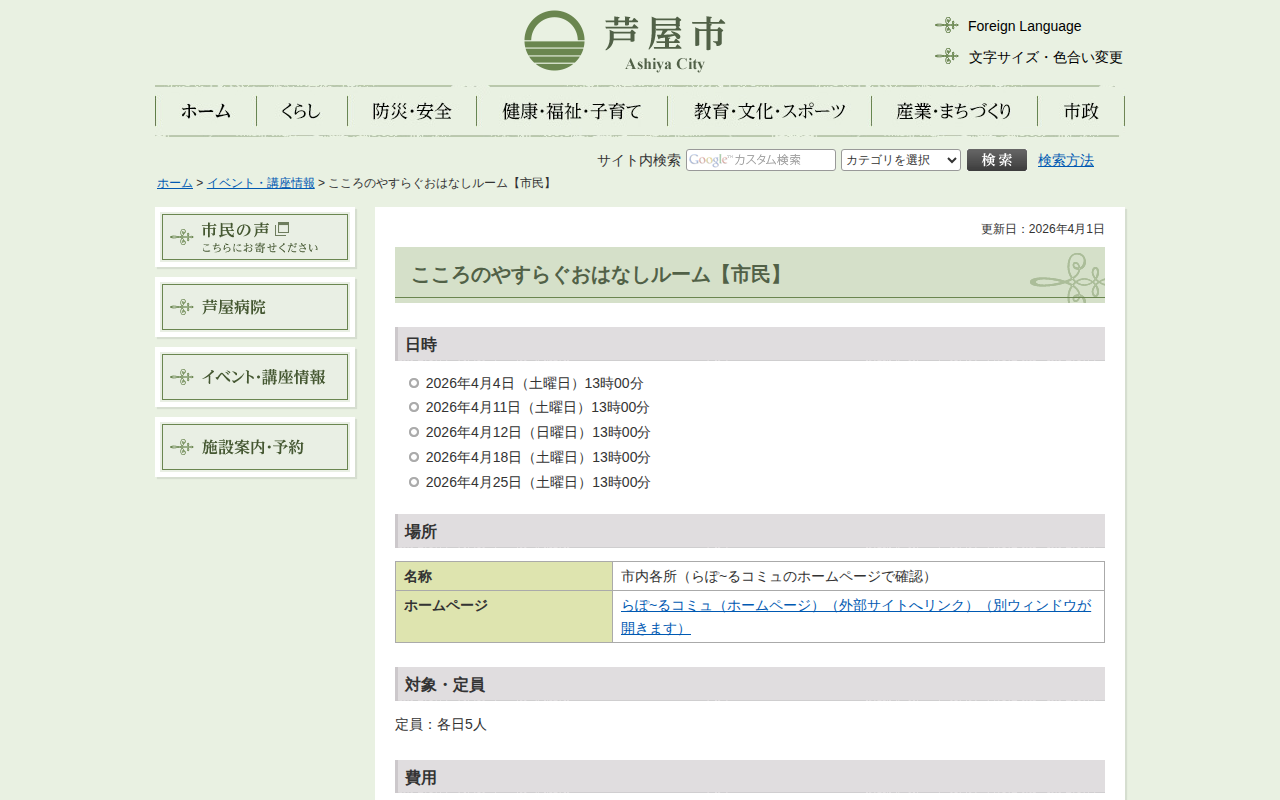Select the 市政 navigation item
The image size is (1280, 800).
[1081, 111]
